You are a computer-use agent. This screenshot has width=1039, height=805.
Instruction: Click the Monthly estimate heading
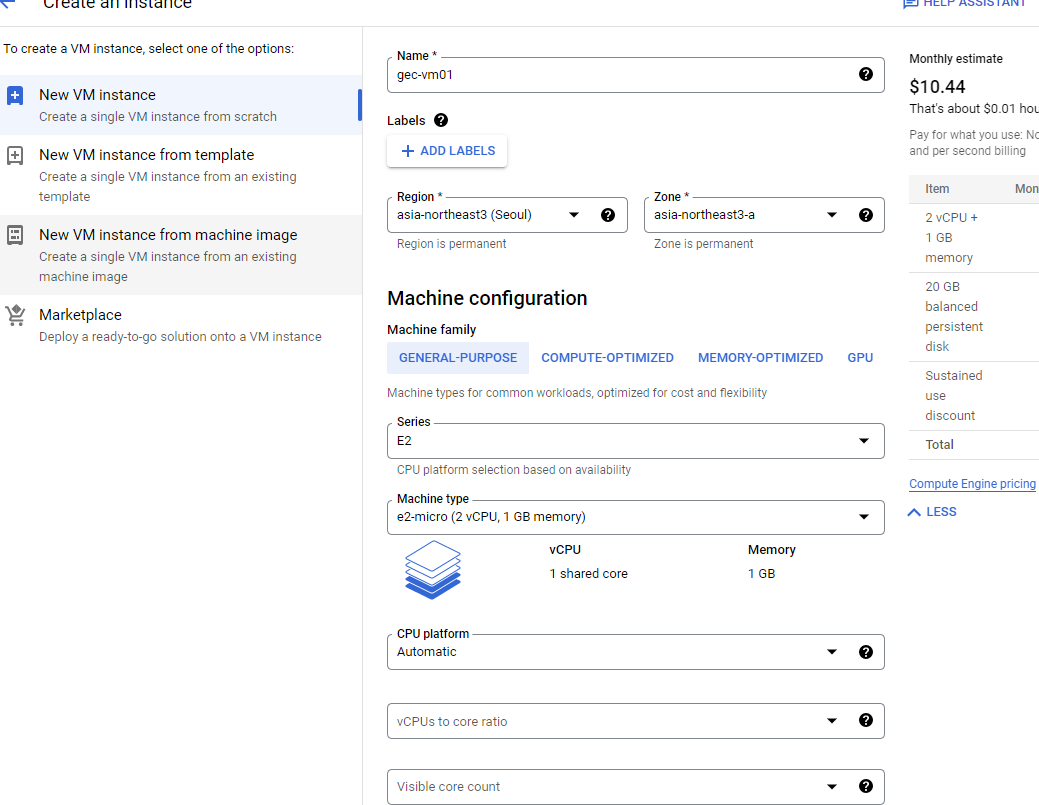[x=956, y=59]
